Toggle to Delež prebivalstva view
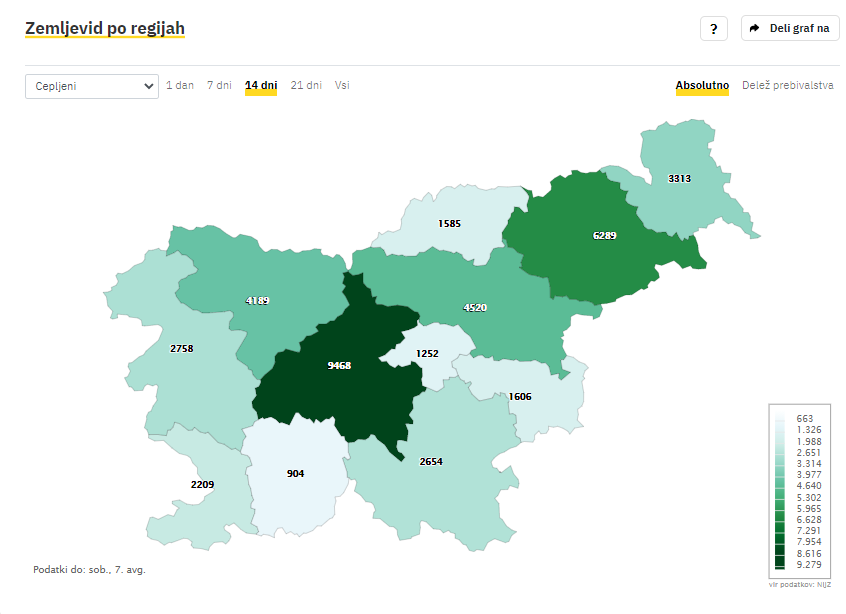 tap(787, 85)
